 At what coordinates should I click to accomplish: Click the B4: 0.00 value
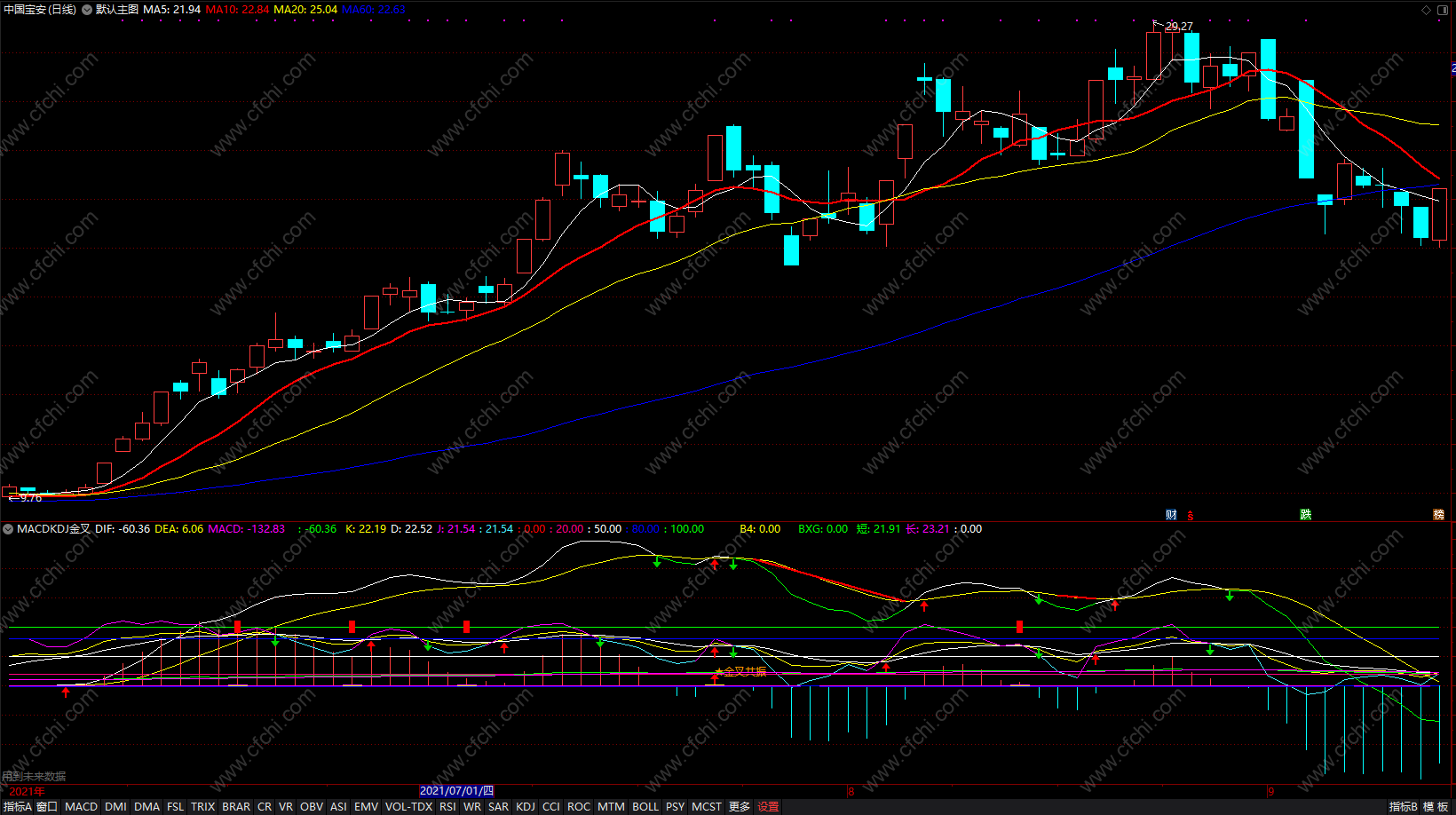(760, 529)
